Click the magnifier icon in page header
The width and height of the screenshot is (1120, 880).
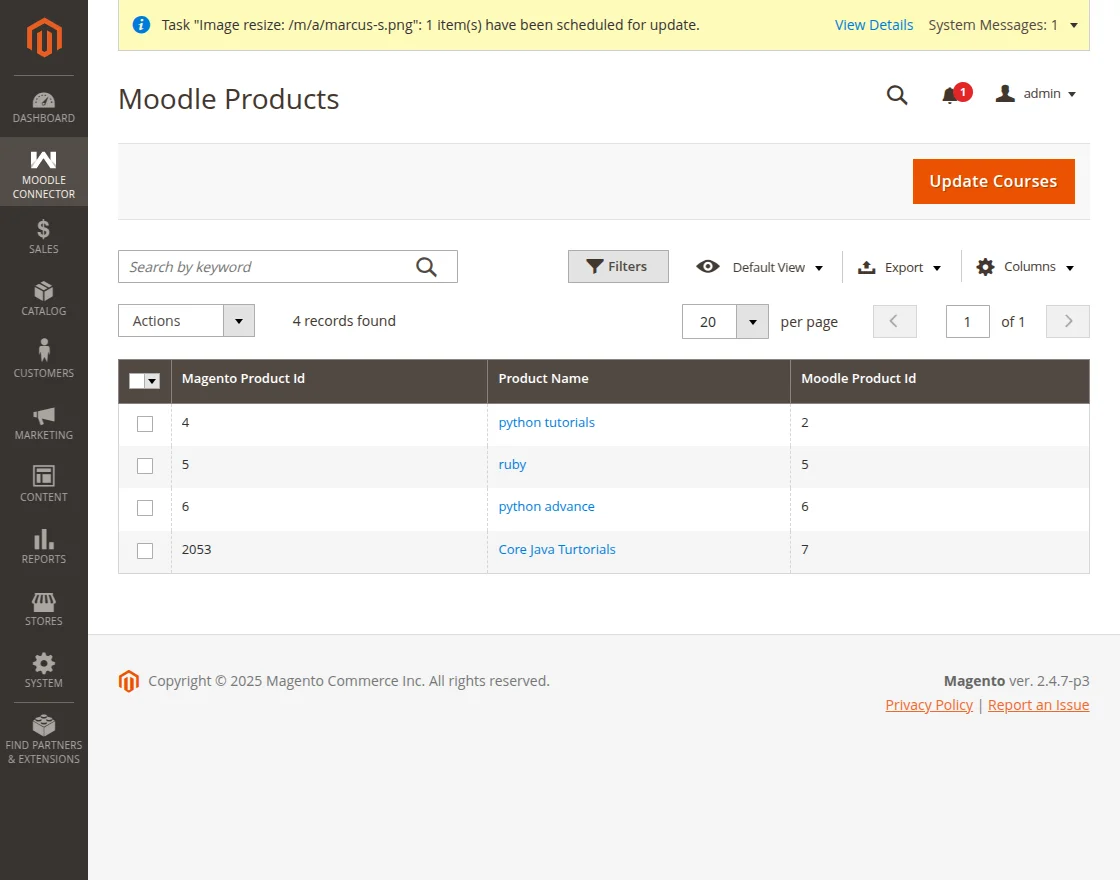coord(897,95)
